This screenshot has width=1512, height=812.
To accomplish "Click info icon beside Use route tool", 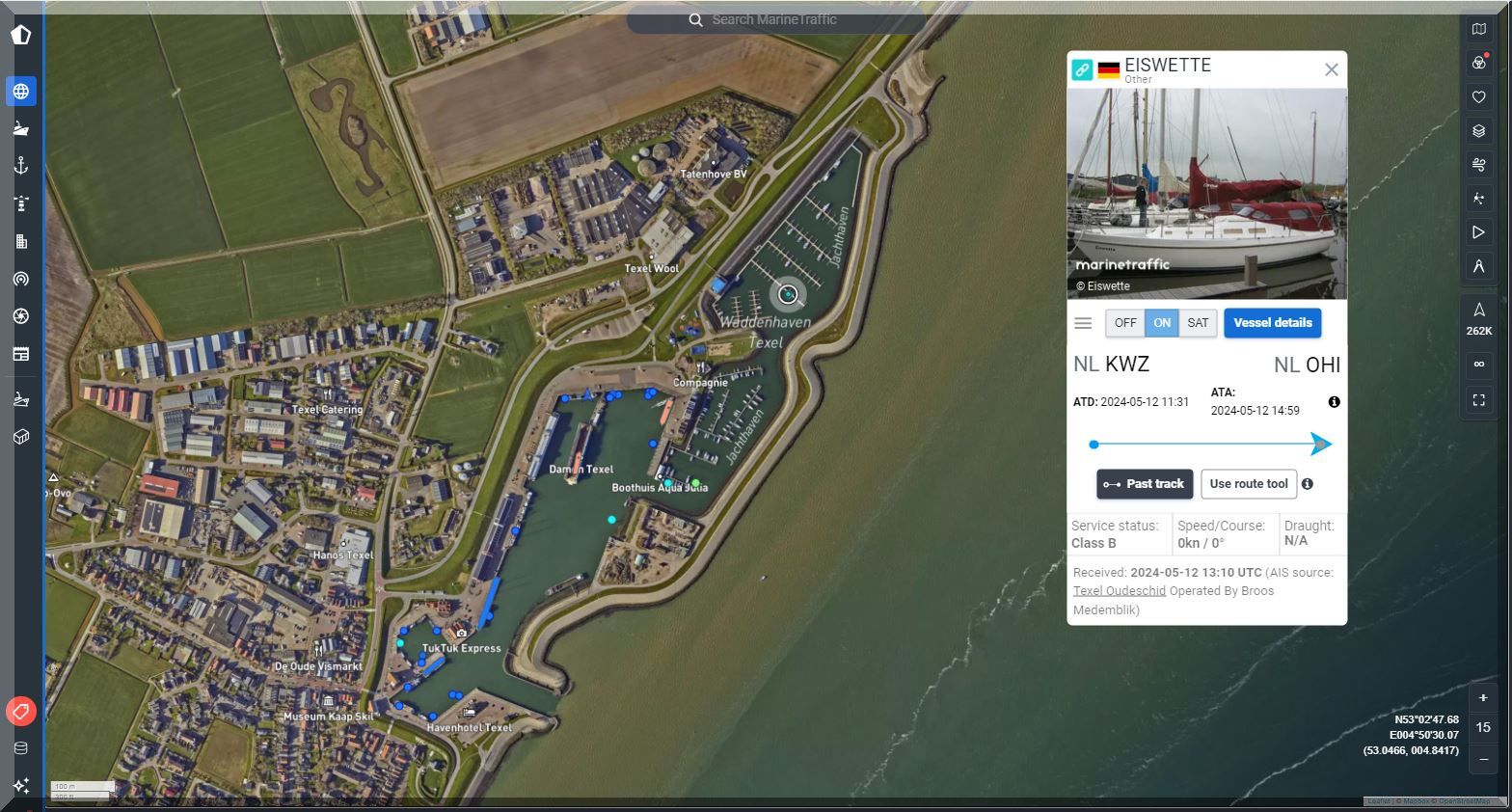I will [1308, 484].
